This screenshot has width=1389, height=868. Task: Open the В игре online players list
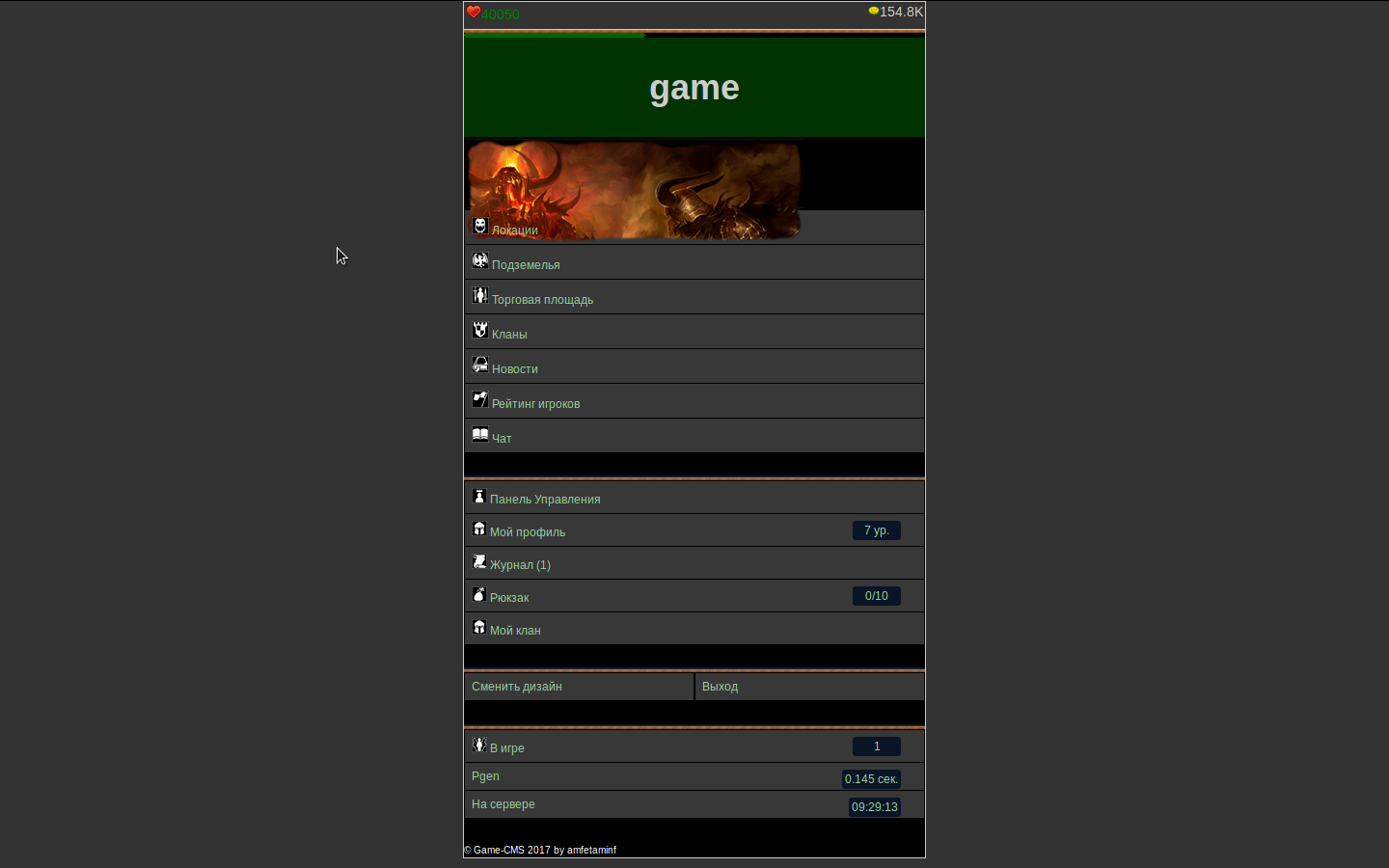507,748
